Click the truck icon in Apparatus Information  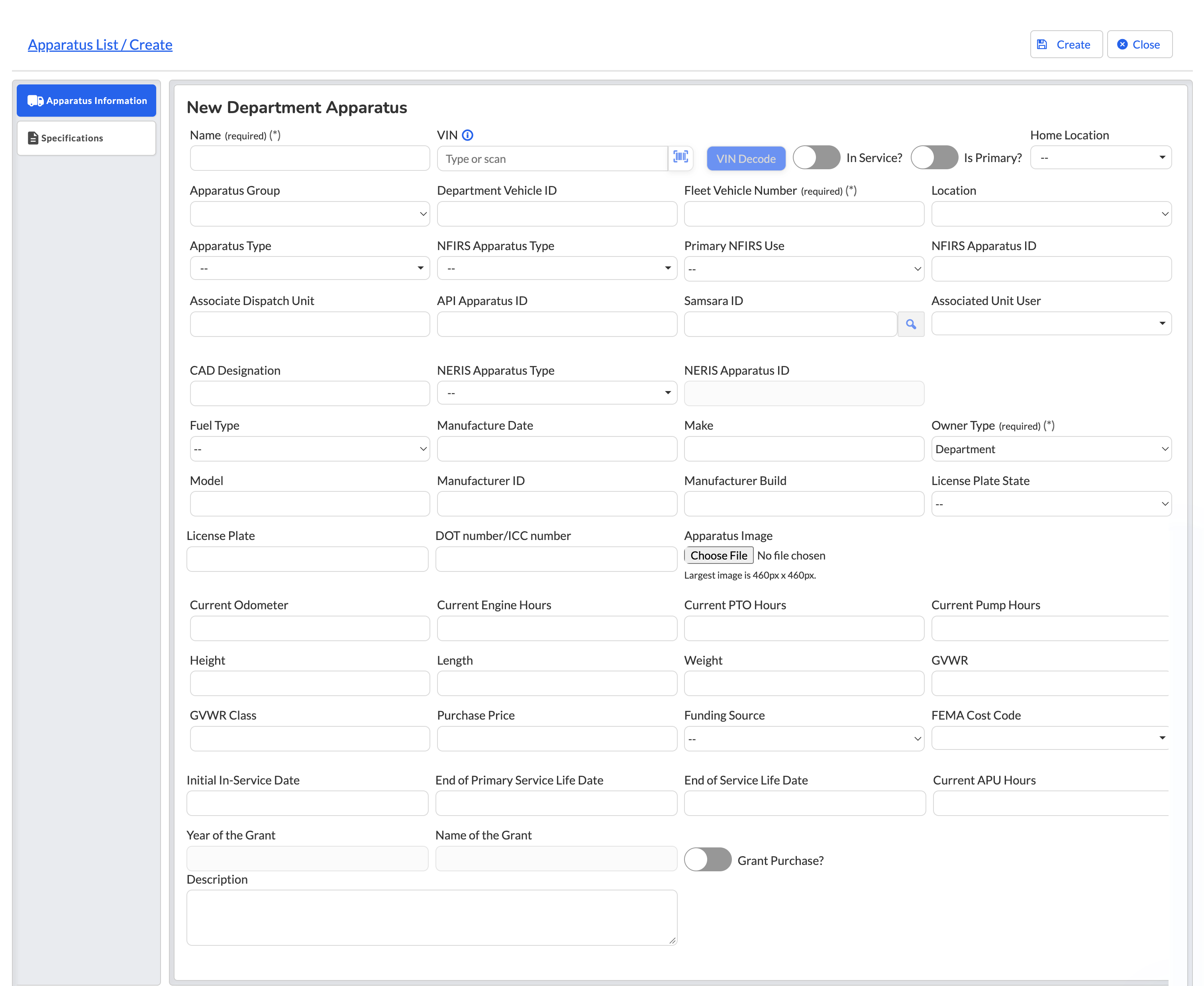click(35, 100)
